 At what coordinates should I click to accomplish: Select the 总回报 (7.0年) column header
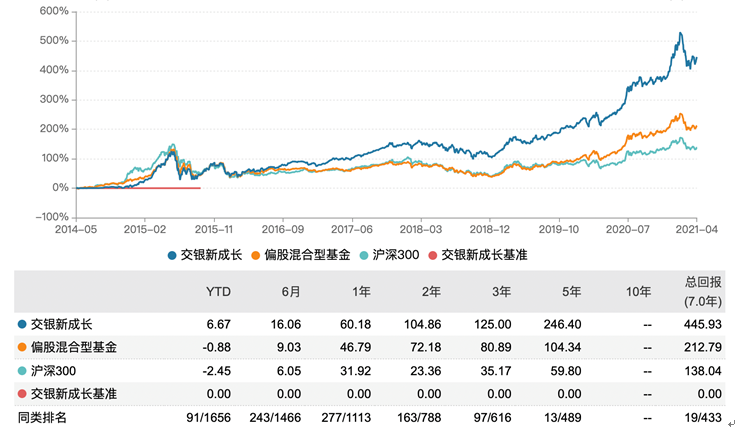pyautogui.click(x=702, y=292)
